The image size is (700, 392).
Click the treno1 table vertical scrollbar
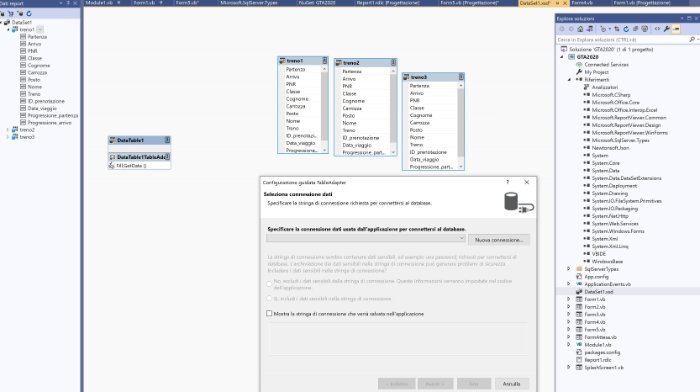(x=325, y=109)
